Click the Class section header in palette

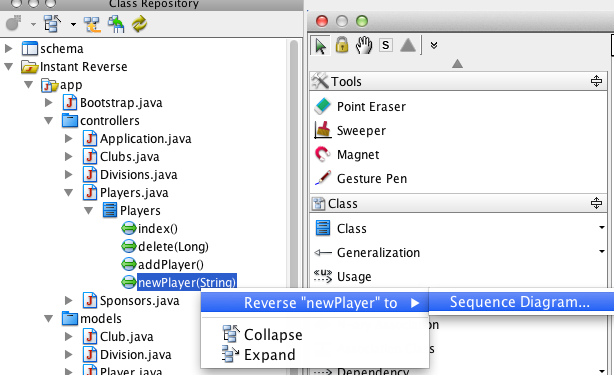pyautogui.click(x=458, y=204)
